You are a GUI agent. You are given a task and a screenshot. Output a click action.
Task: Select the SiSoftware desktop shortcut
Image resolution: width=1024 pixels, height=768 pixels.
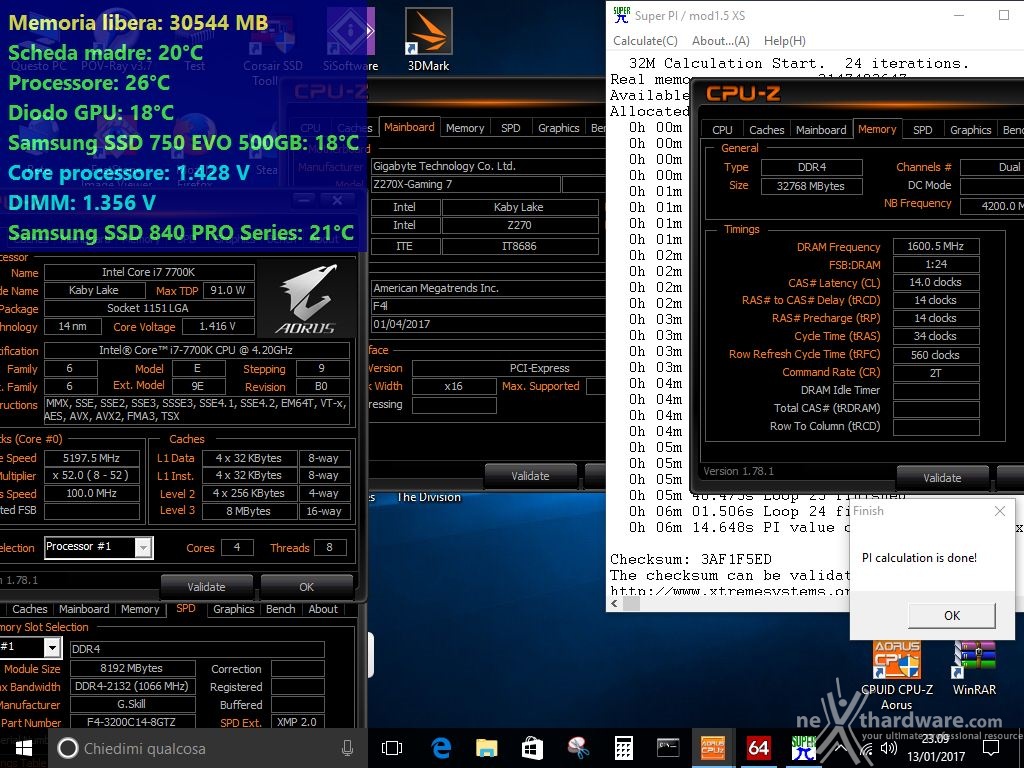coord(350,39)
